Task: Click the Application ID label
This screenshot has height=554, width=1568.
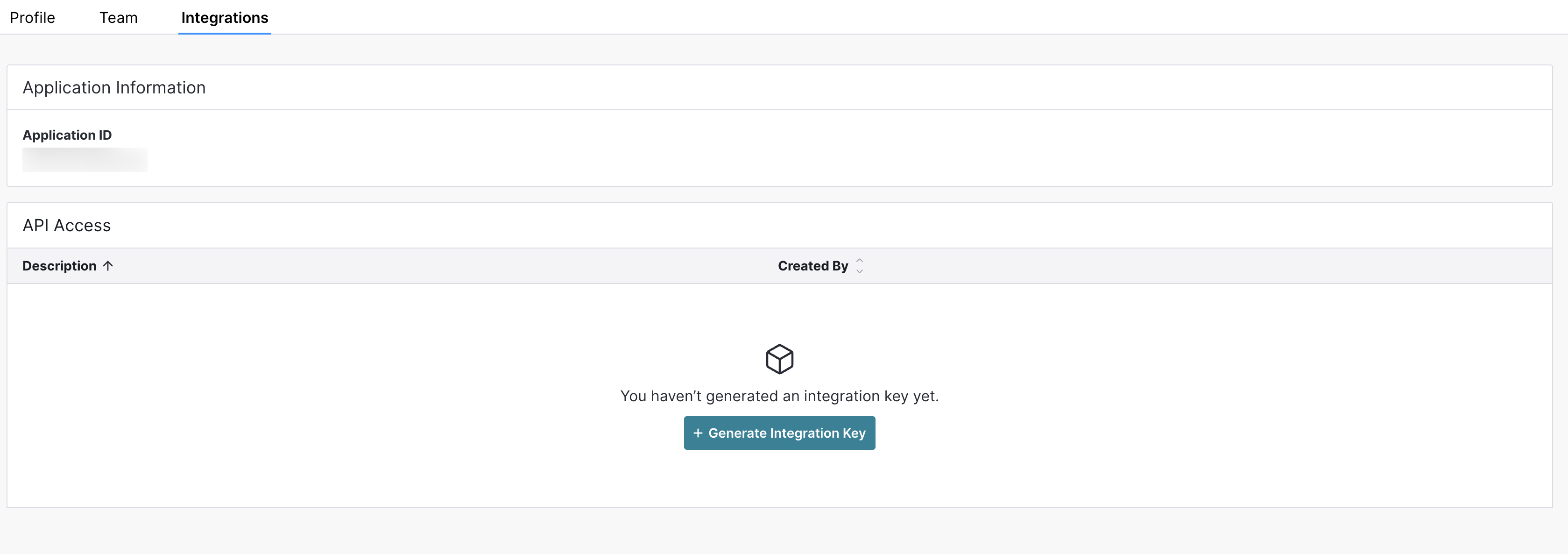Action: [67, 135]
